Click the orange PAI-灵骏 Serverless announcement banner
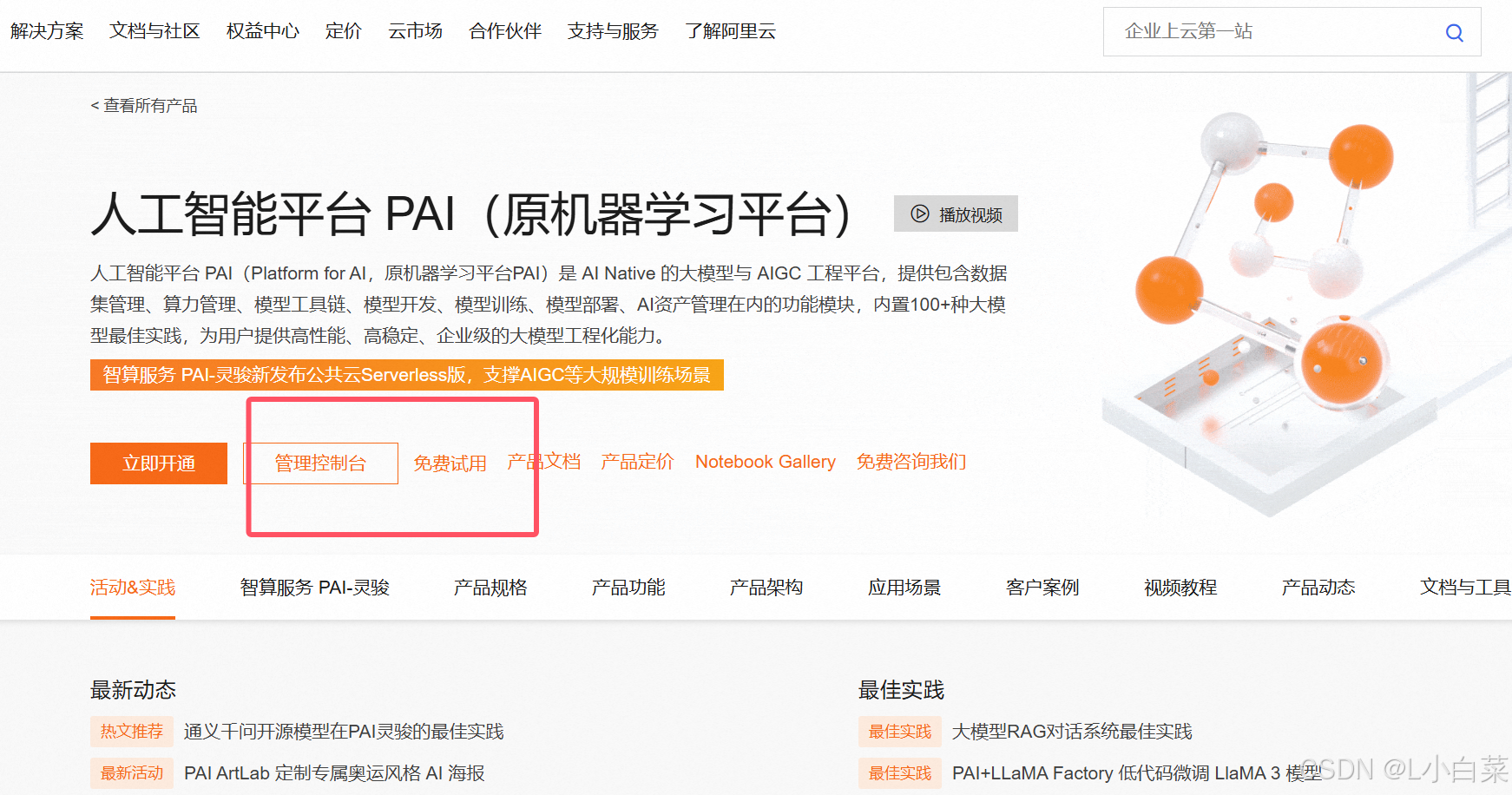This screenshot has height=795, width=1512. (407, 375)
